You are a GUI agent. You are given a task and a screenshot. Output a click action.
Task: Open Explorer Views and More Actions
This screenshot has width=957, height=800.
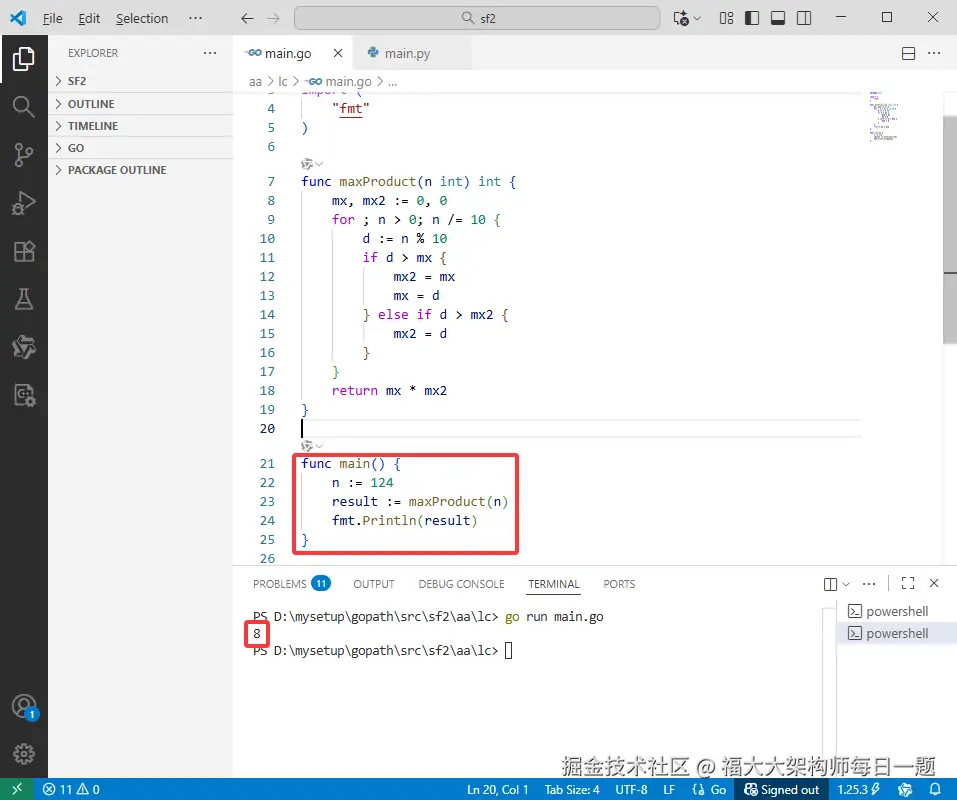tap(210, 53)
